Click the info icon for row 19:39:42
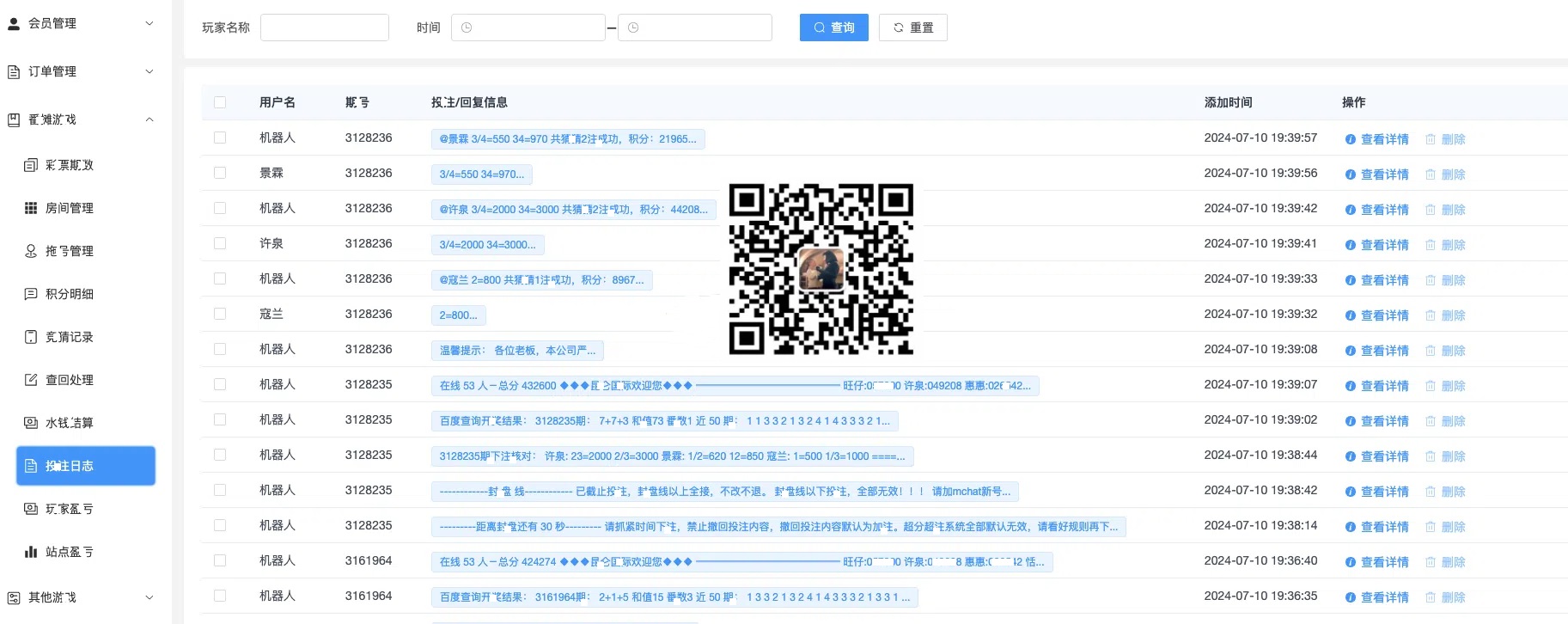The image size is (1568, 624). click(1350, 210)
